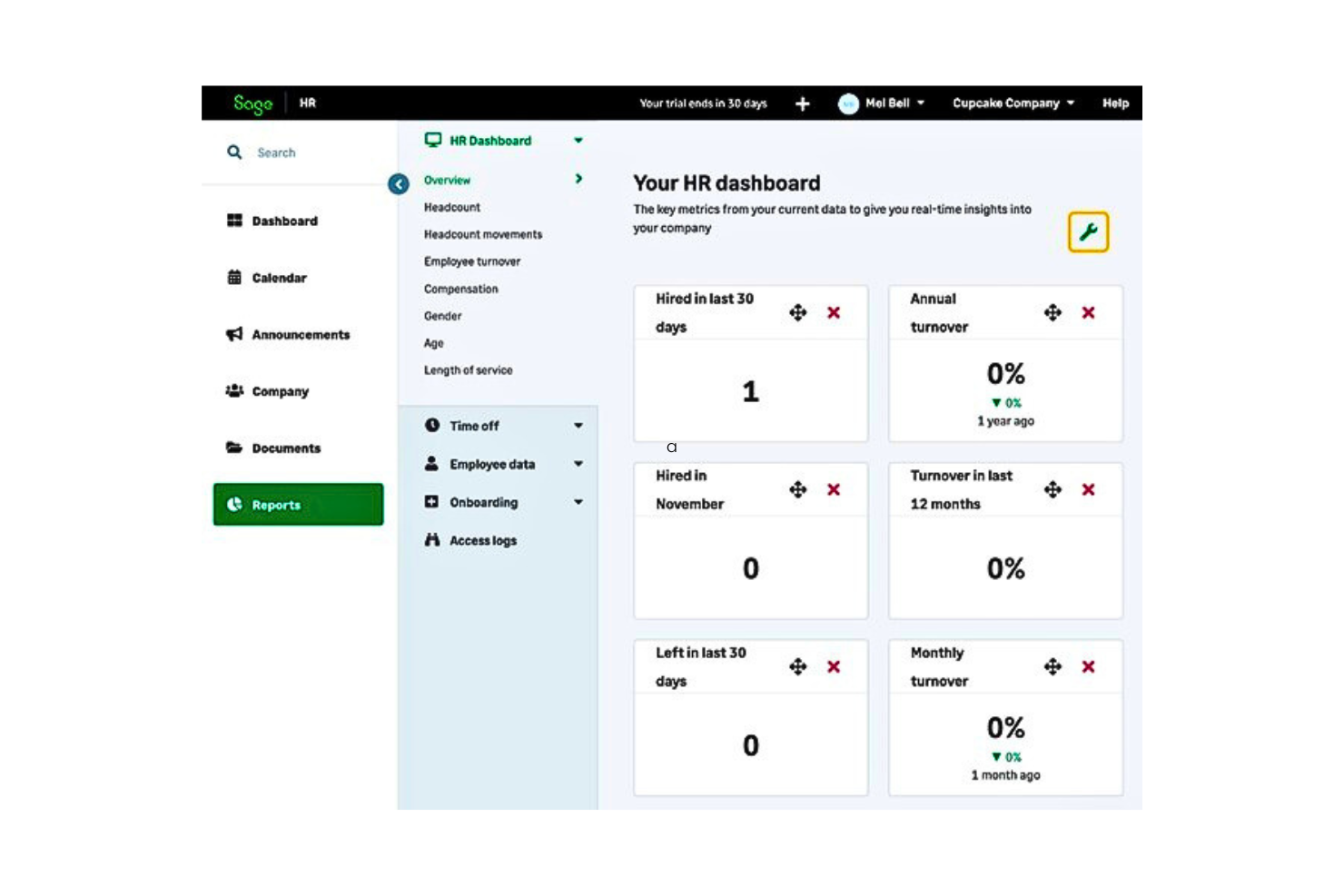Click Mel Bell's avatar icon

848,103
